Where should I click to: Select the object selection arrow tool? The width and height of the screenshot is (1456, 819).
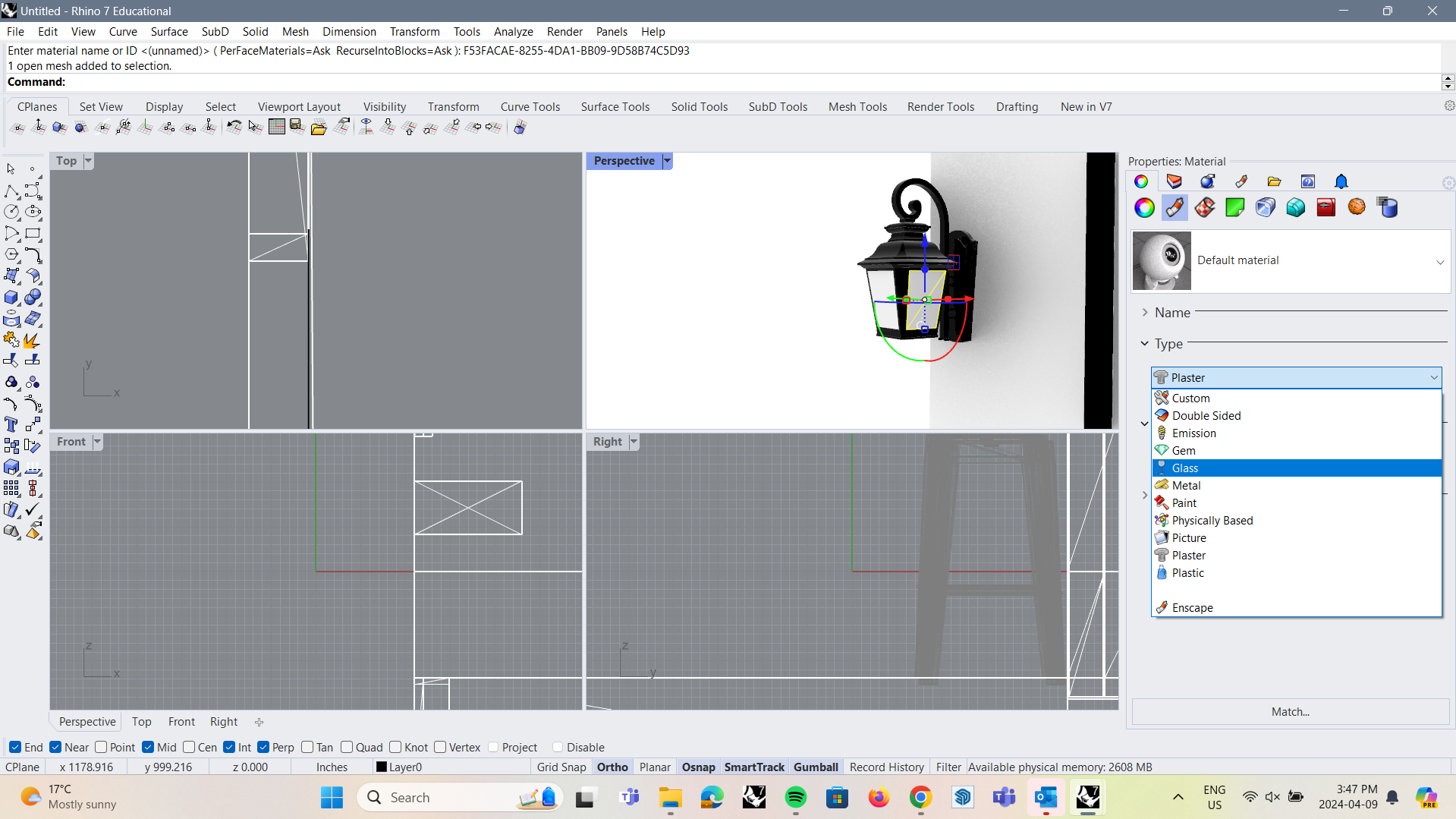point(11,169)
